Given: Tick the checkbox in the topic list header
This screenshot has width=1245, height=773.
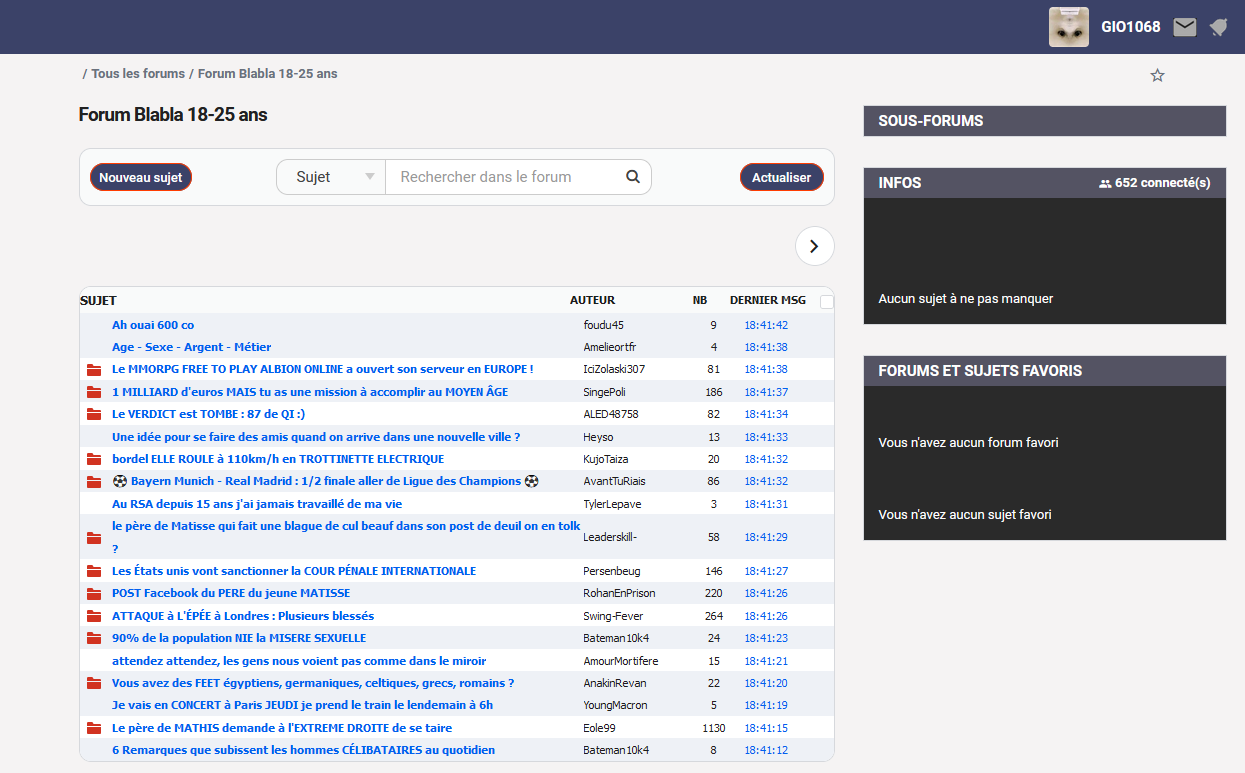Looking at the screenshot, I should point(826,301).
